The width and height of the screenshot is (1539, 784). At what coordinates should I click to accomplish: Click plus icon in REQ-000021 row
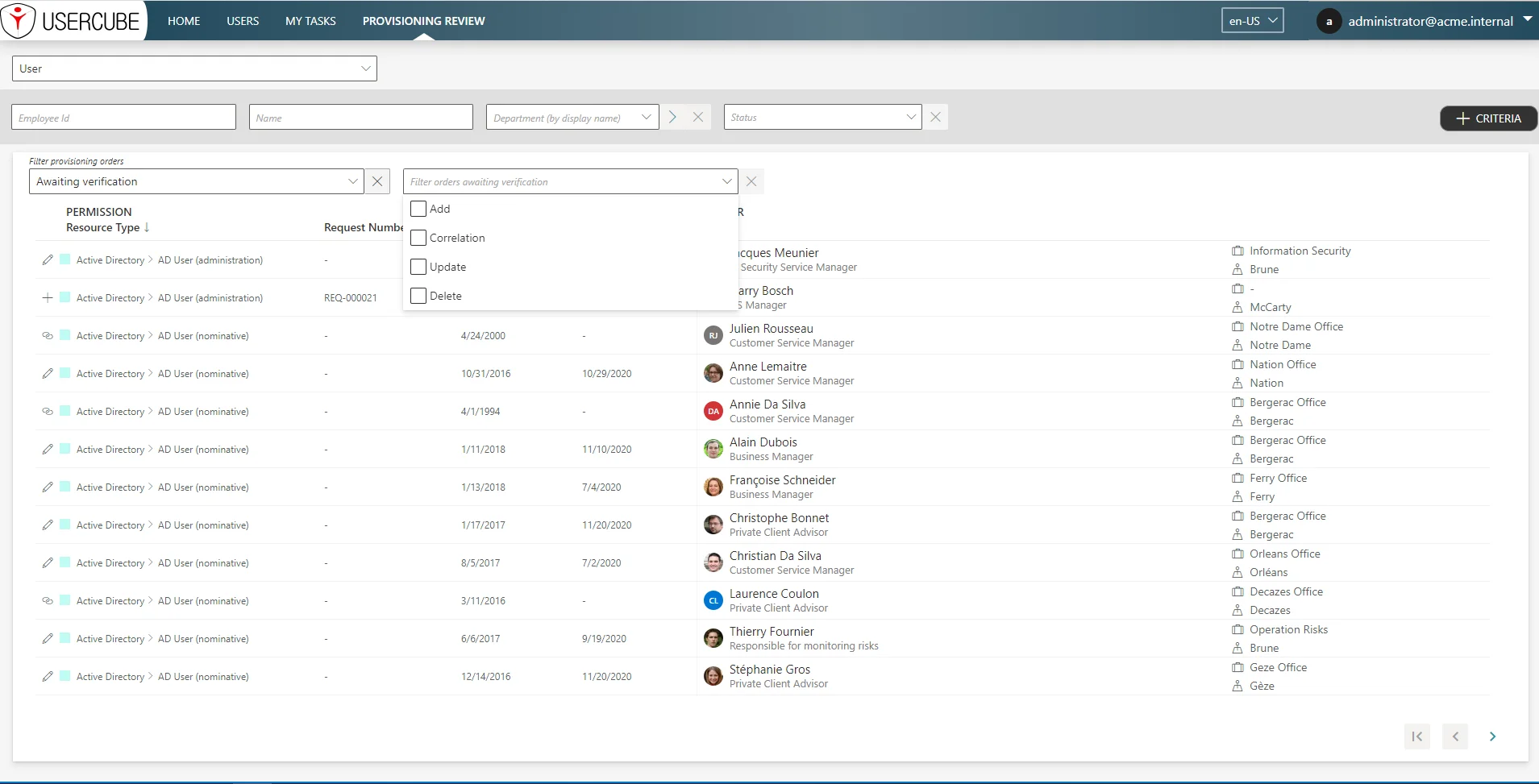(48, 297)
